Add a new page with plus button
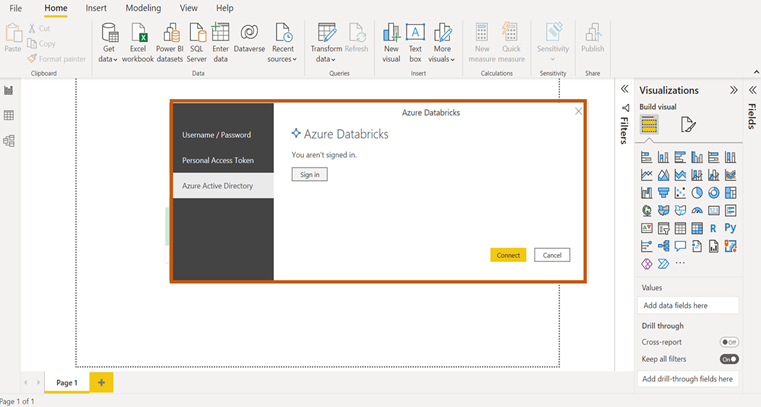This screenshot has height=407, width=761. 101,382
